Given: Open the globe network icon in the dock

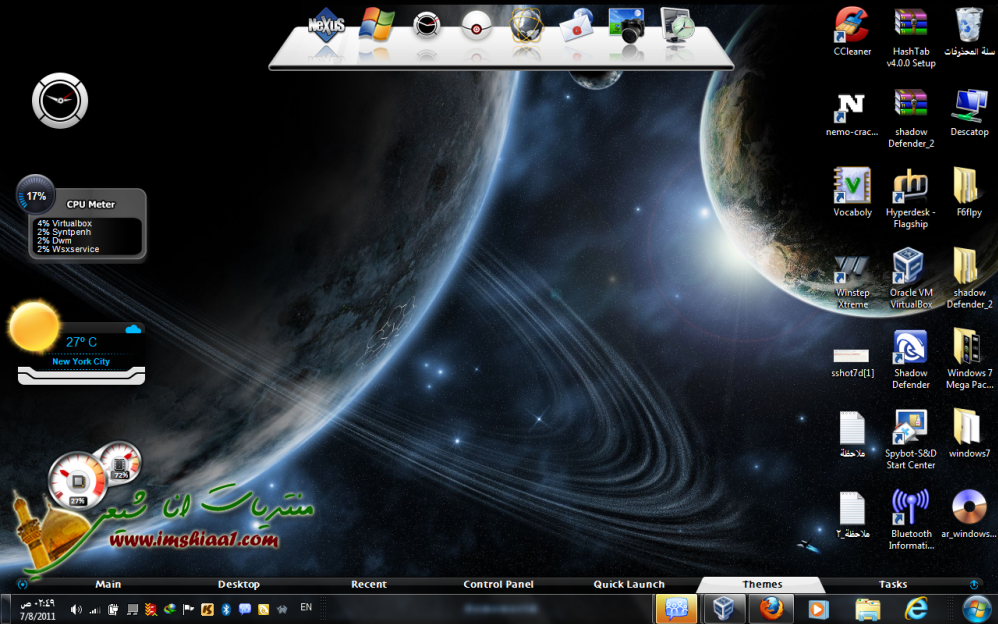Looking at the screenshot, I should 526,25.
